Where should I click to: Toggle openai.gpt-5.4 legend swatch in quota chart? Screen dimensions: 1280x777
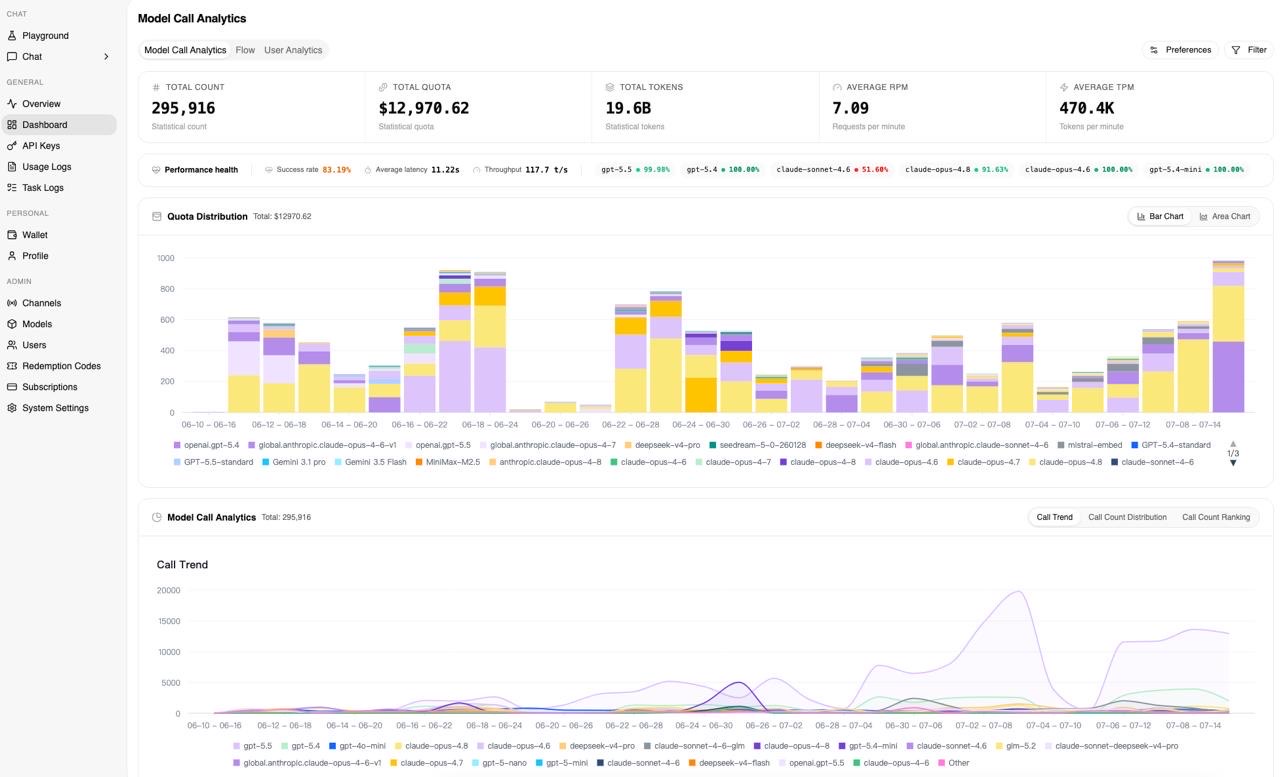177,445
